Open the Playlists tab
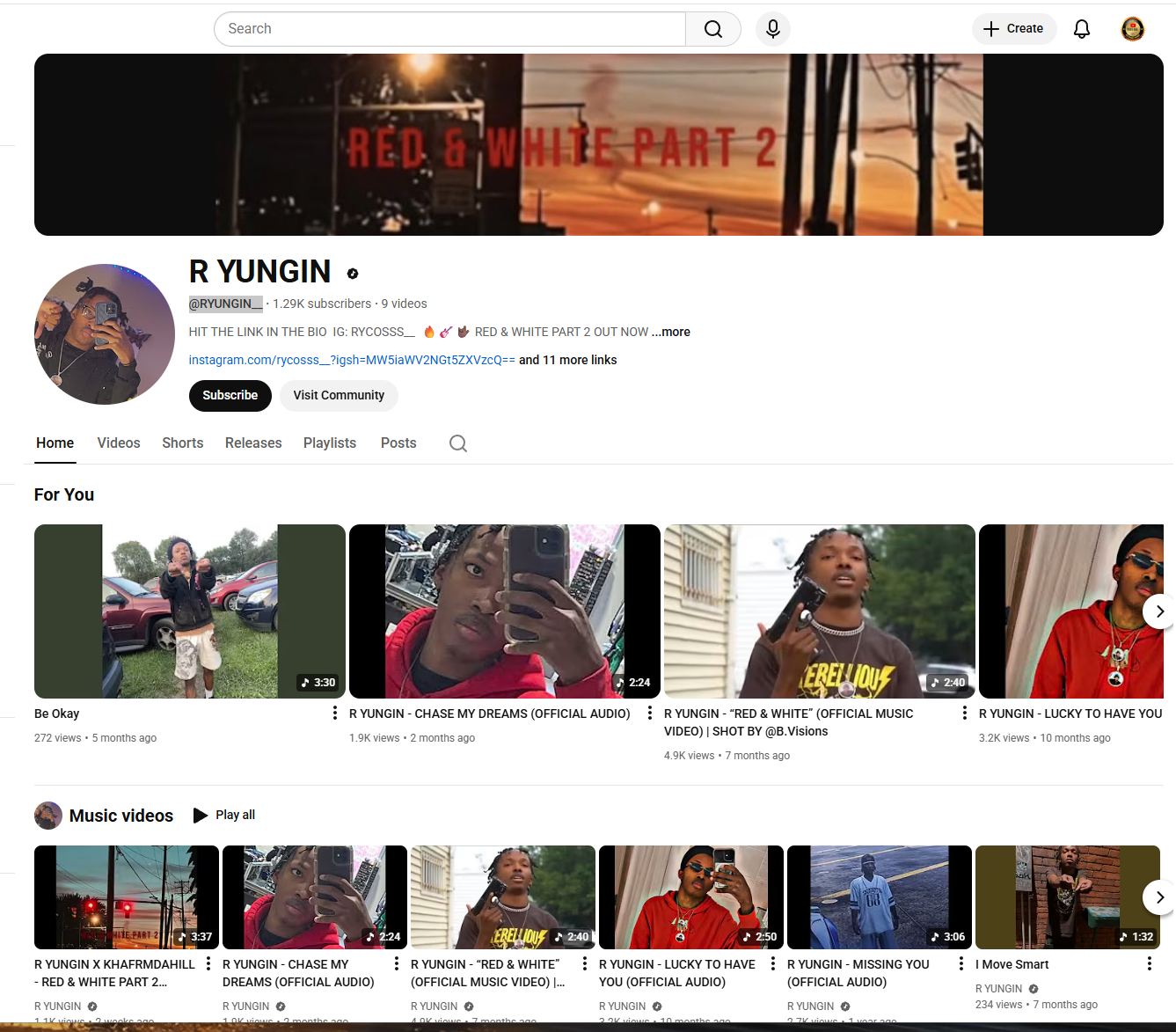Screen dimensions: 1176x1032 click(x=329, y=443)
